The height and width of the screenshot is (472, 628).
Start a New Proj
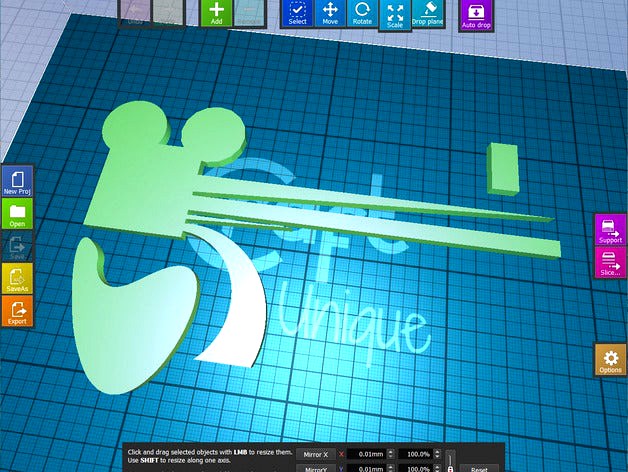pyautogui.click(x=17, y=181)
